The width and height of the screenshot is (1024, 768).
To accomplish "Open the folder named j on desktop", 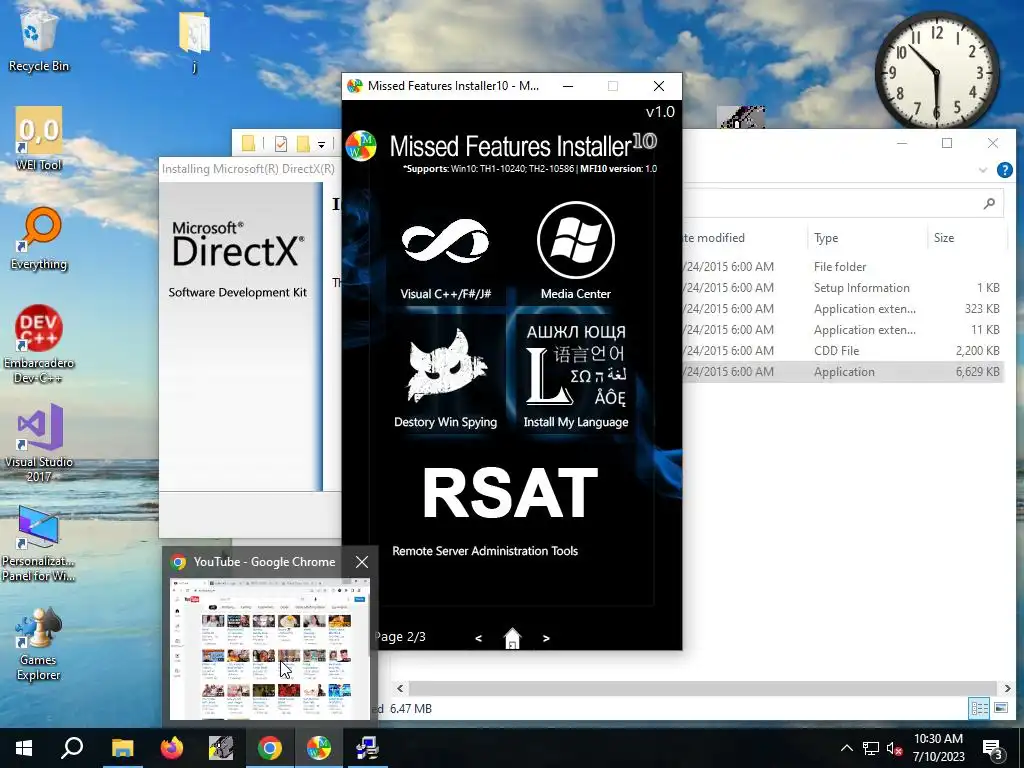I will pyautogui.click(x=194, y=41).
